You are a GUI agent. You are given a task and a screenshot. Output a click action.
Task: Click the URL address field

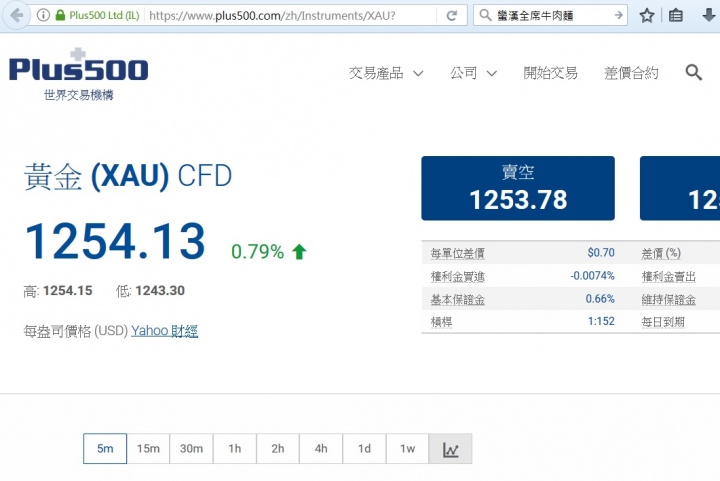[291, 16]
